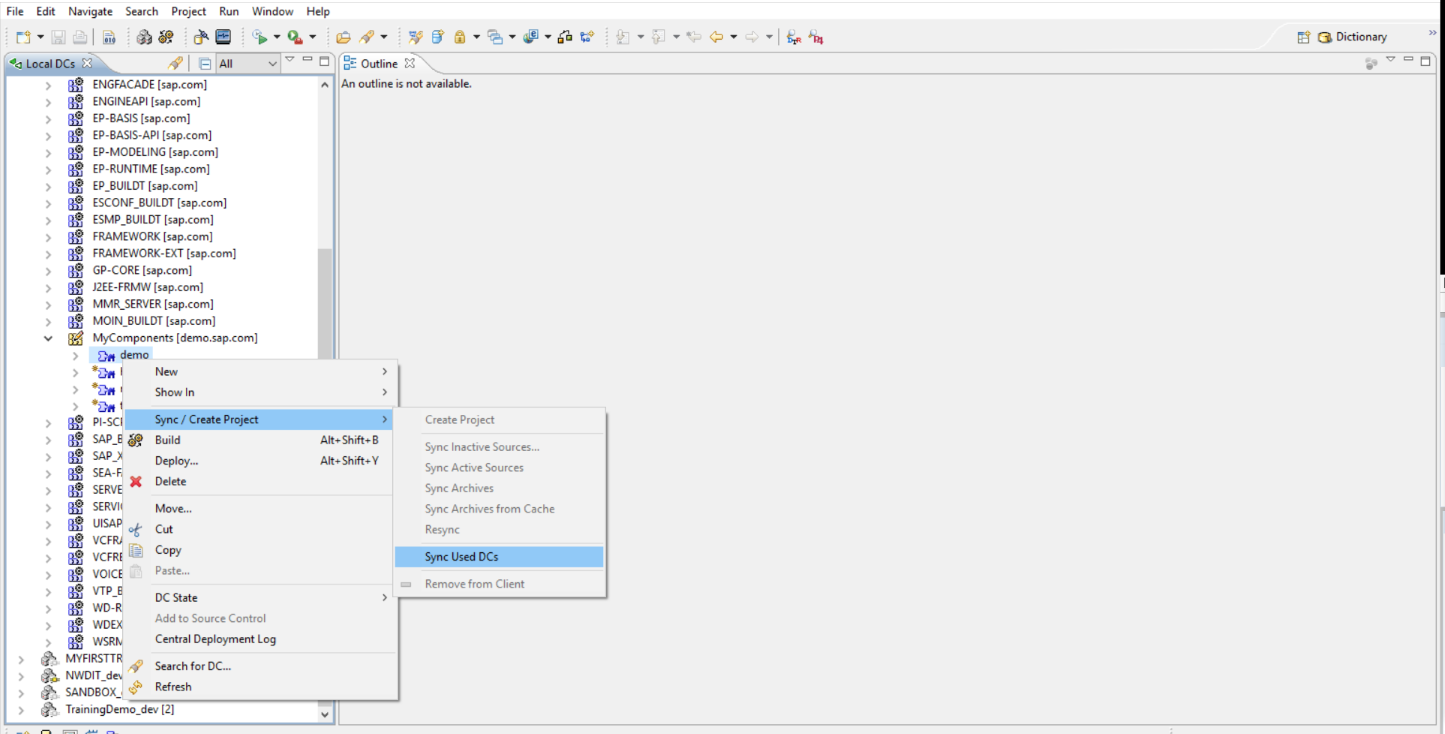Click the cylinder database toolbar icon
1445x734 pixels.
click(437, 37)
